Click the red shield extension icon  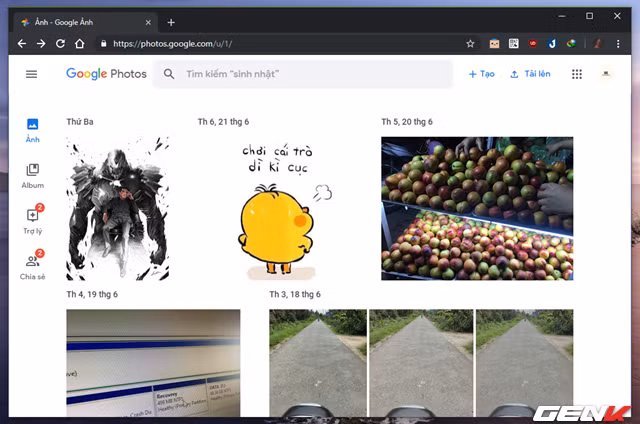533,44
